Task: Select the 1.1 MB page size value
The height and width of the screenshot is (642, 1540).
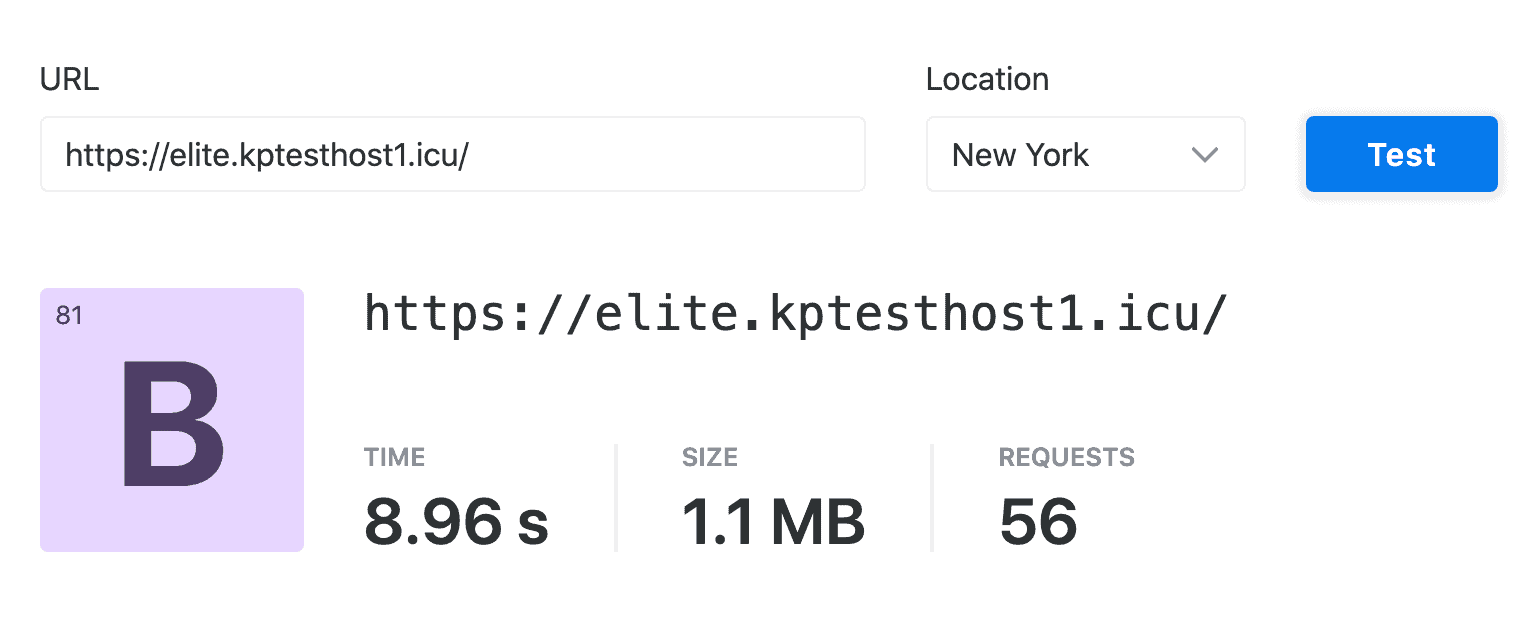Action: coord(773,522)
